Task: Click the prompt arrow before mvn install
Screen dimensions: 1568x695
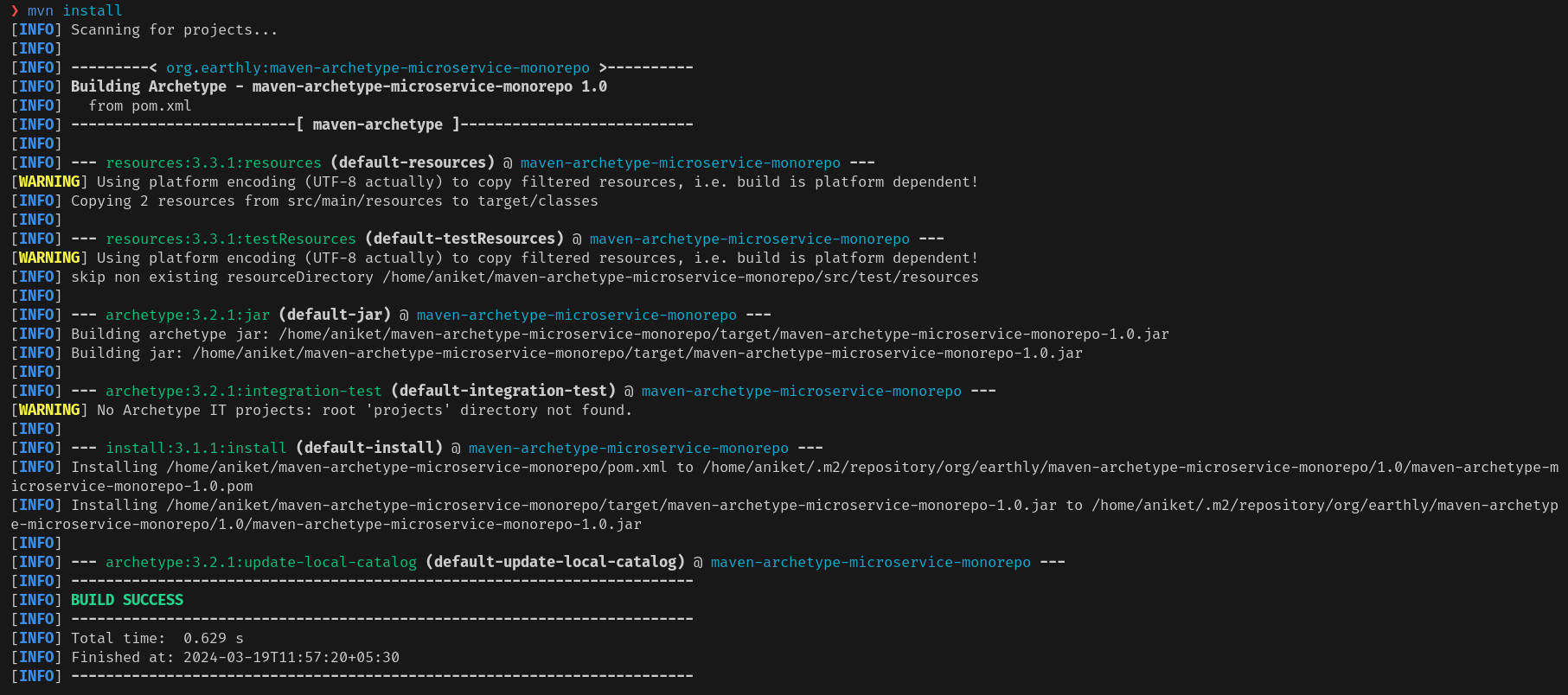Action: click(15, 10)
